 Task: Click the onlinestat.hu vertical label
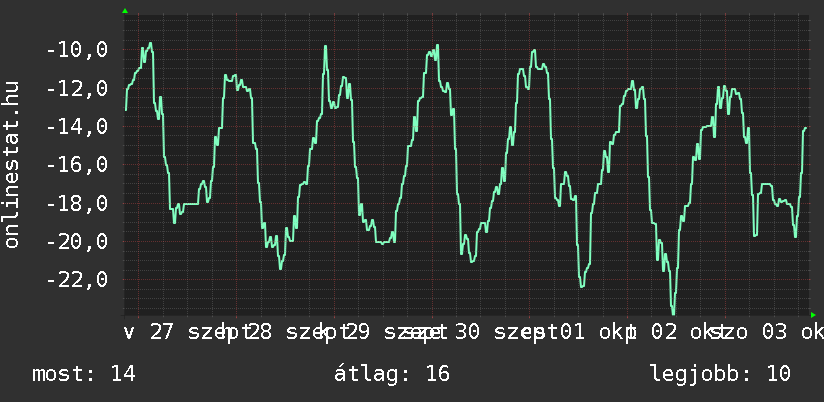pos(11,164)
